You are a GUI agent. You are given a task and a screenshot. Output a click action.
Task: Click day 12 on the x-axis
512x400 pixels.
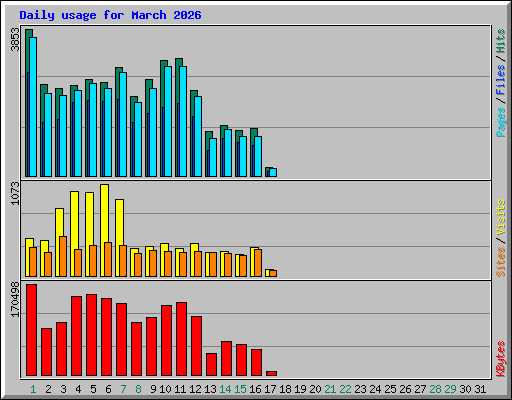coord(195,389)
